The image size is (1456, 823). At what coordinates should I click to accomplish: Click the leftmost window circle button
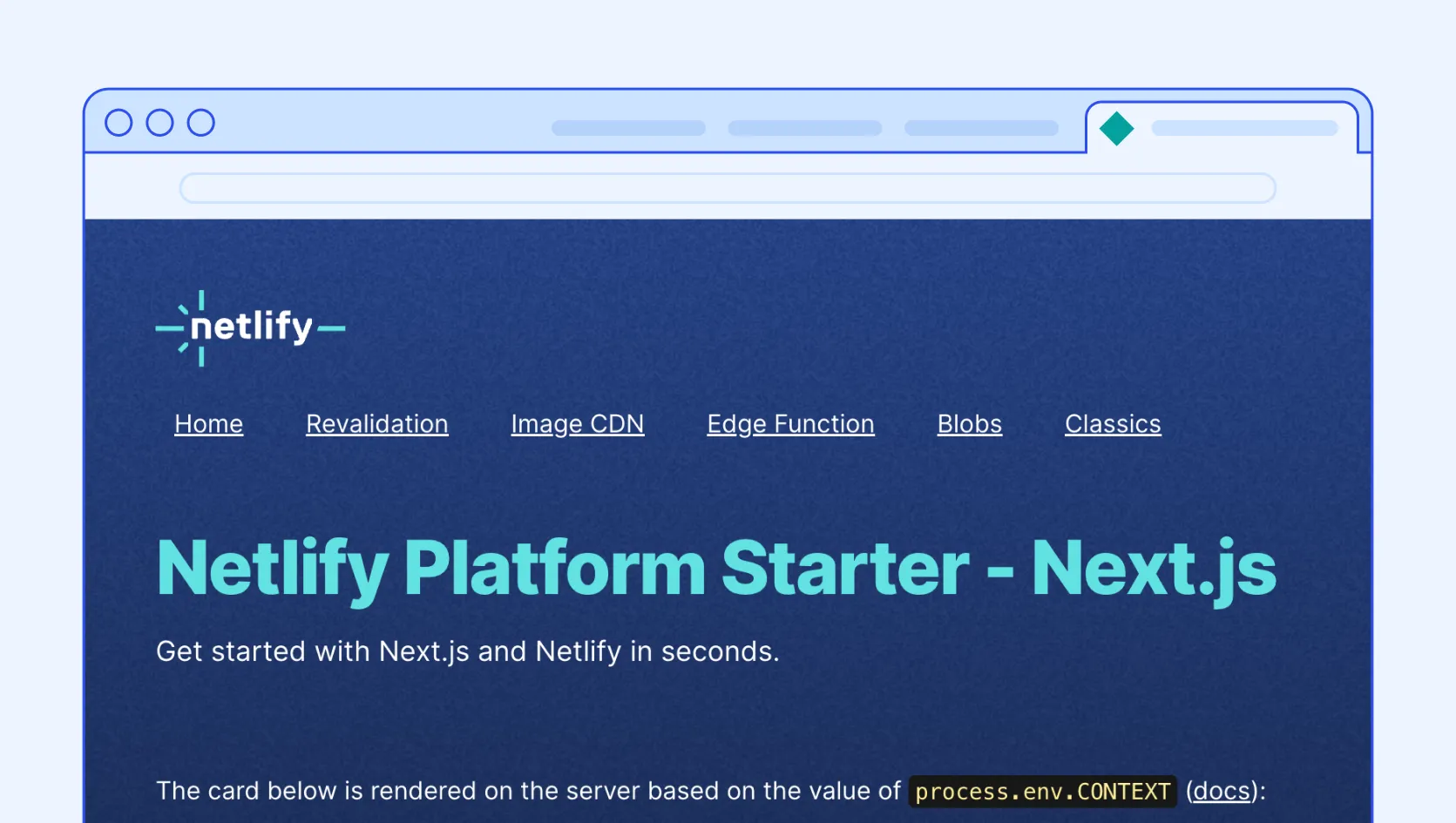[x=119, y=123]
